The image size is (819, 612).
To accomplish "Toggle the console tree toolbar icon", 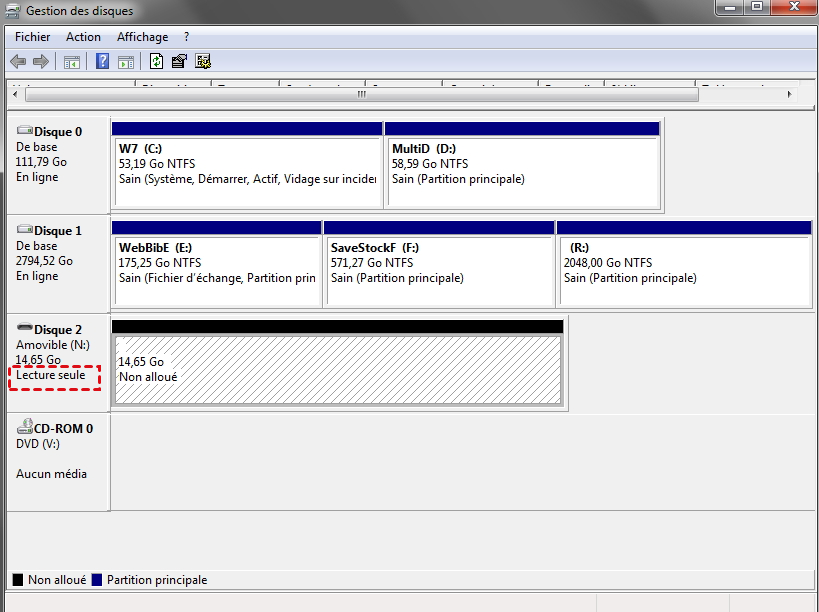I will pos(72,62).
